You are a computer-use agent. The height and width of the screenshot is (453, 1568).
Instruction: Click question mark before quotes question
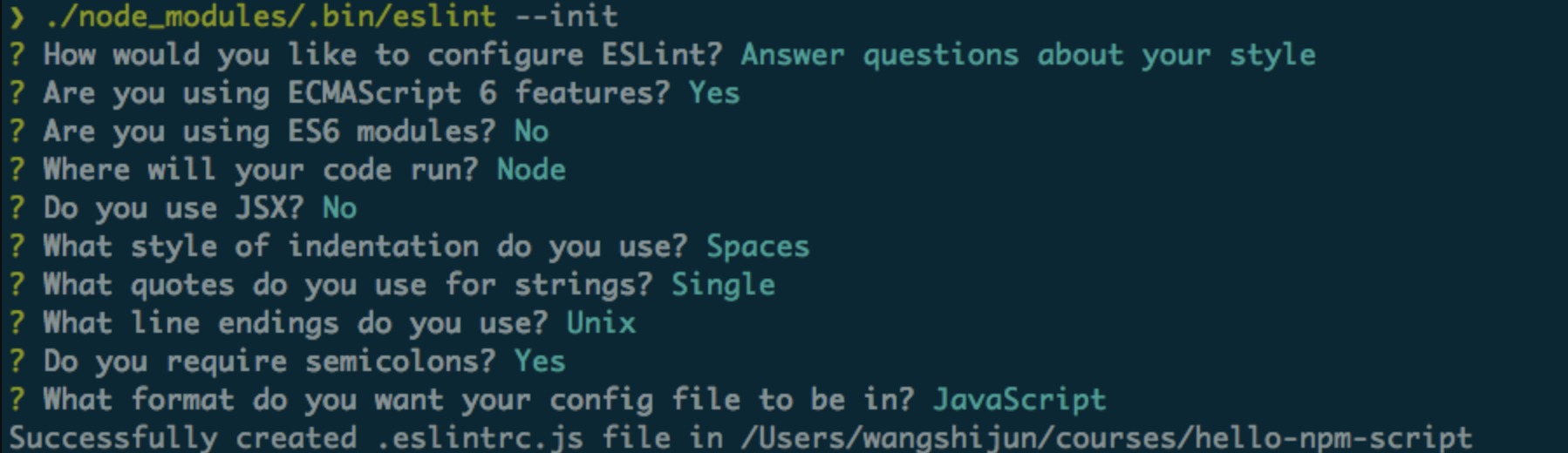17,284
